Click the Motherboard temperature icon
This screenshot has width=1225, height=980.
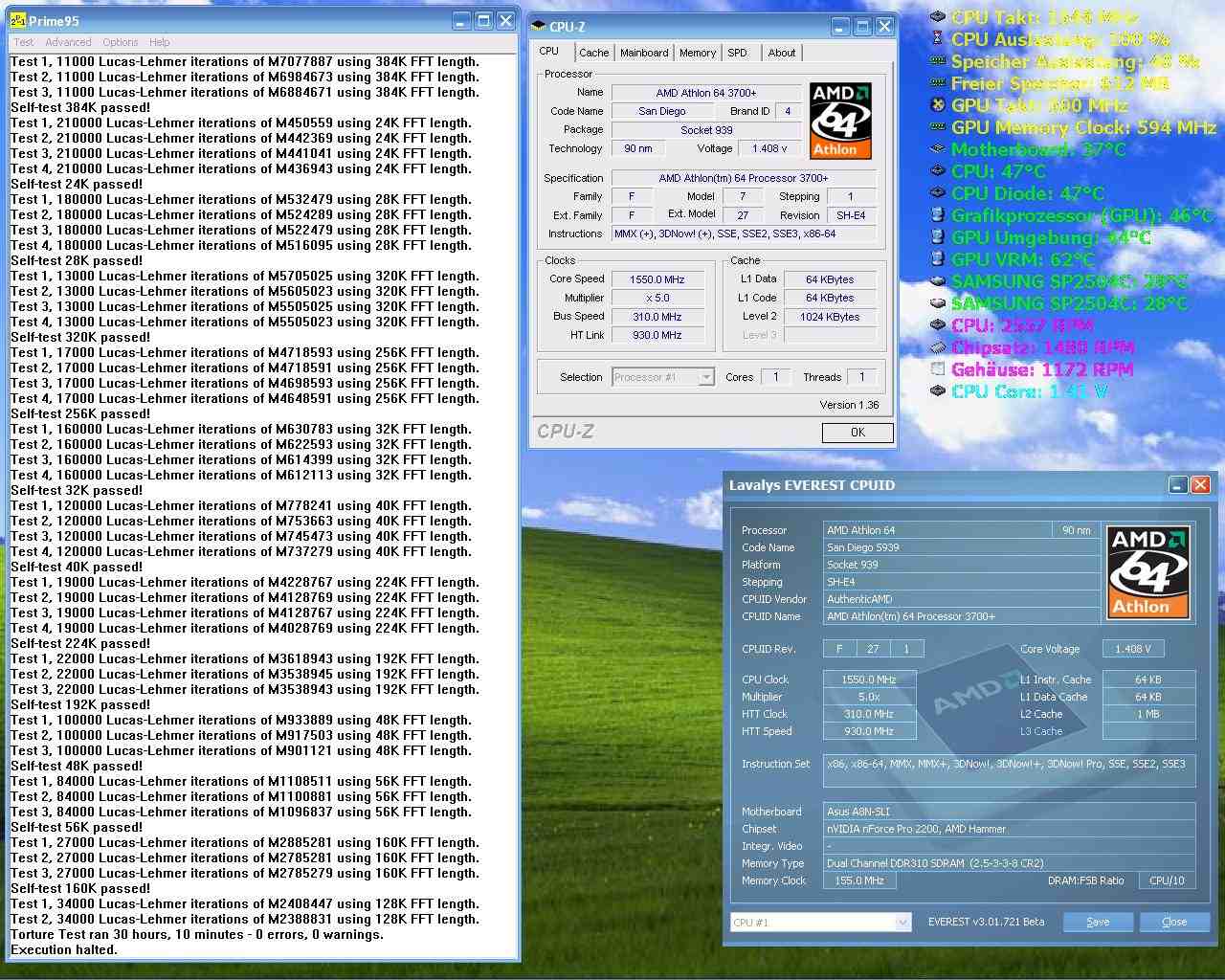tap(938, 149)
